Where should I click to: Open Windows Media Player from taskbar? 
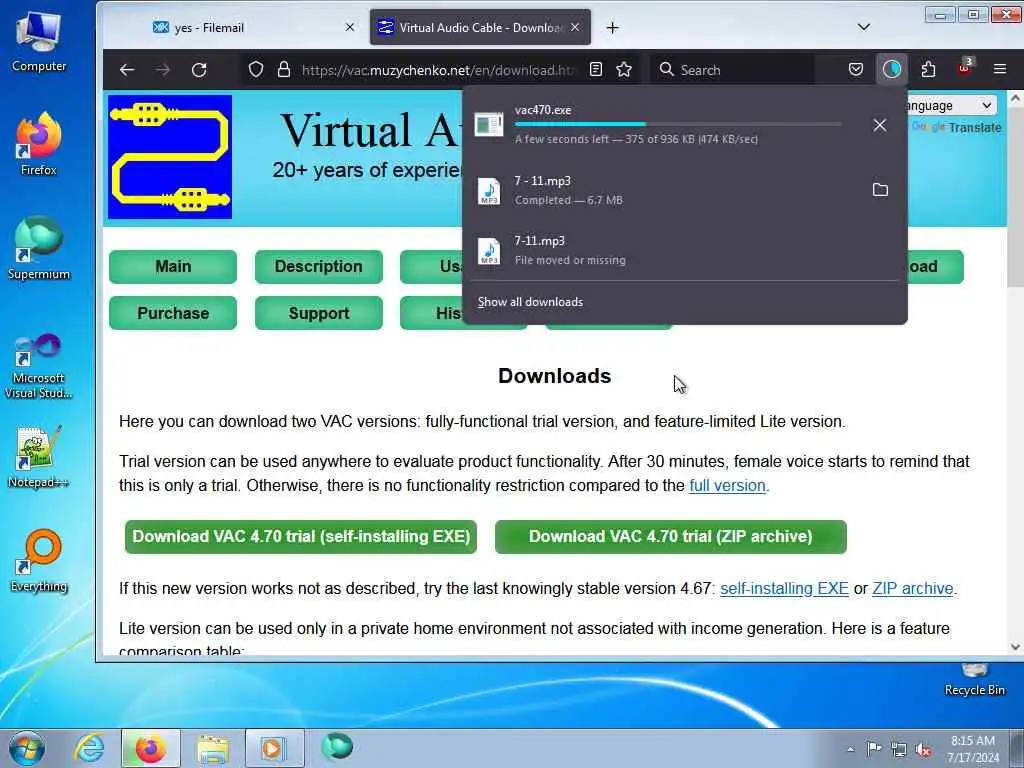click(x=274, y=748)
